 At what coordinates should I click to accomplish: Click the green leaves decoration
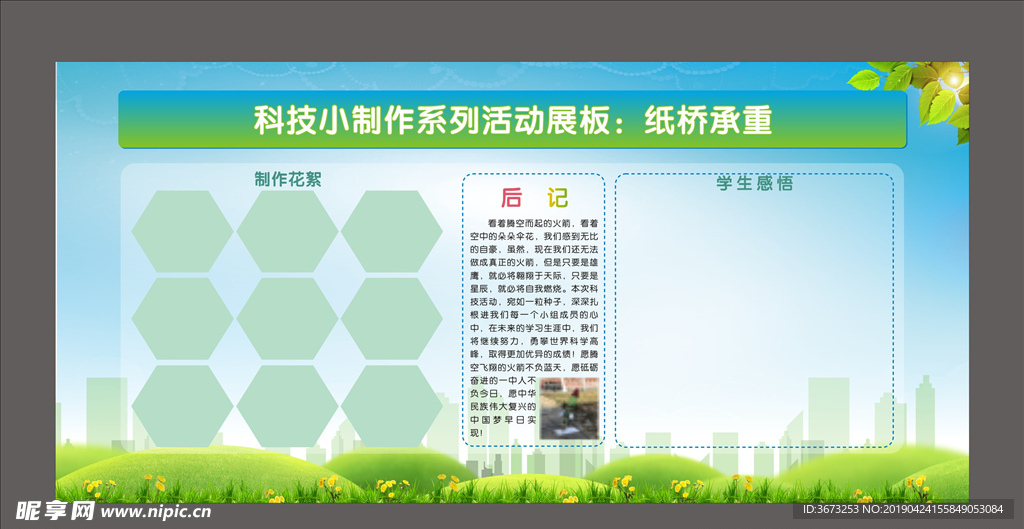tap(925, 95)
